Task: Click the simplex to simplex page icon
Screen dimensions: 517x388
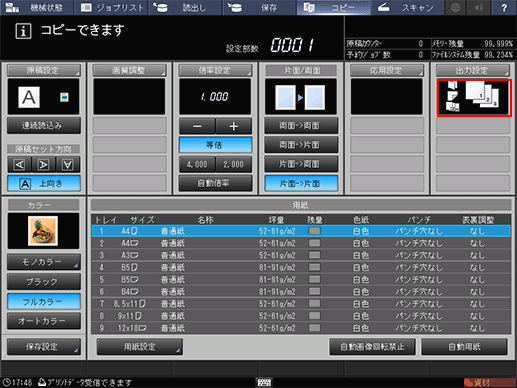Action: 301,97
